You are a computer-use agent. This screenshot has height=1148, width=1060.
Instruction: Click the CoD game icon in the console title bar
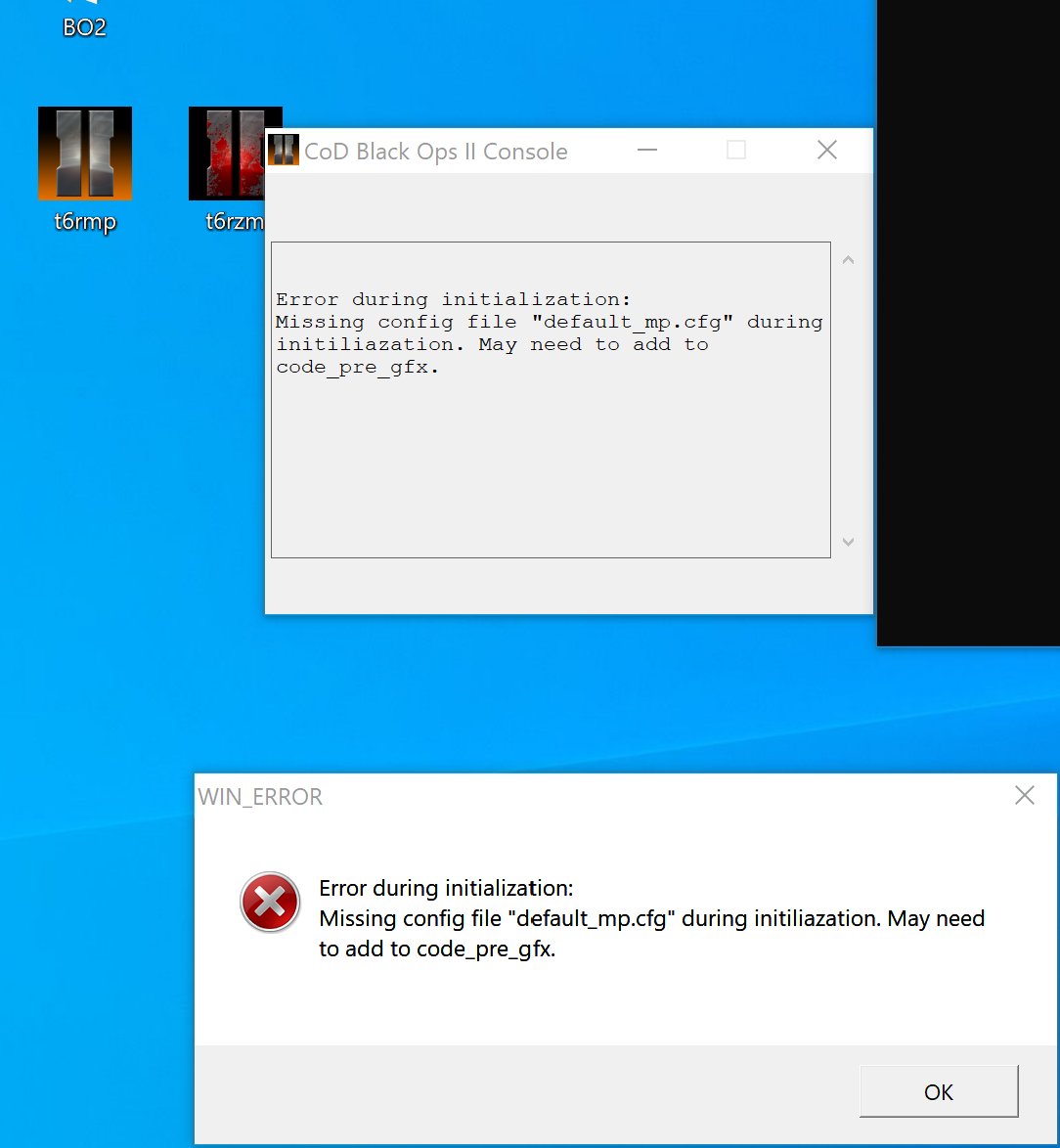pyautogui.click(x=283, y=150)
